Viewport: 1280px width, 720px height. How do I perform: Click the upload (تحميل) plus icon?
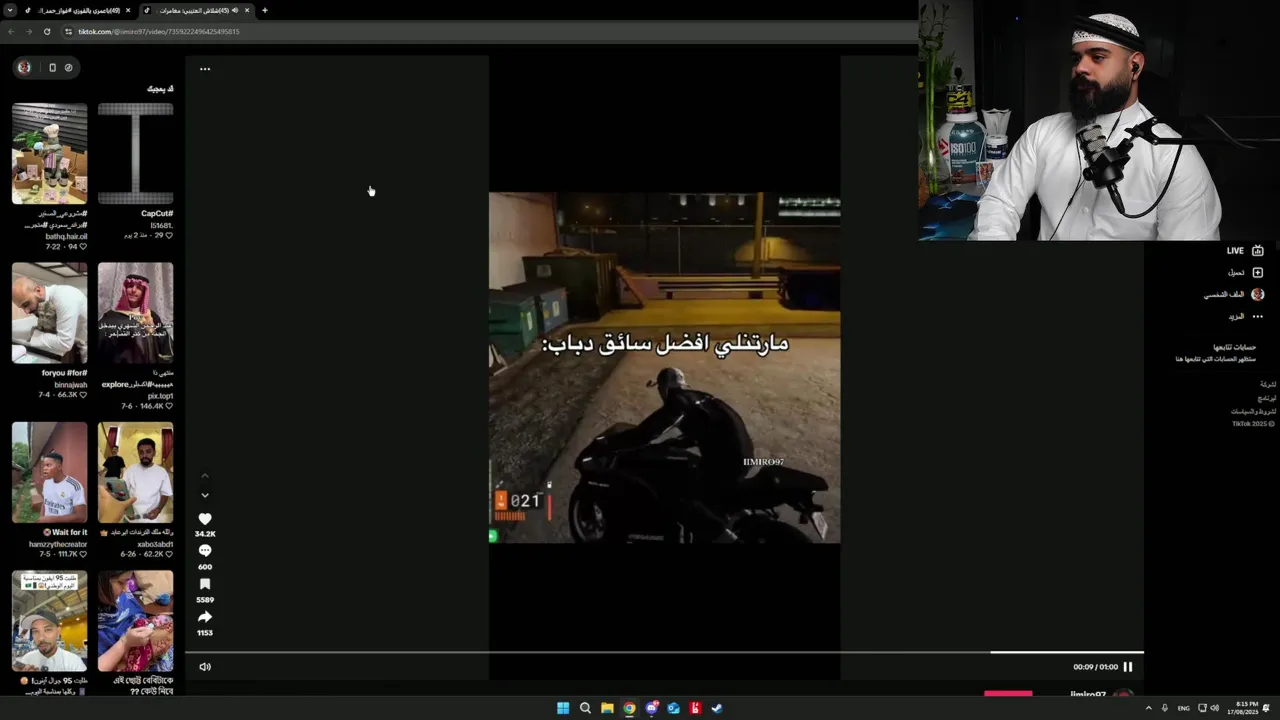(x=1258, y=273)
